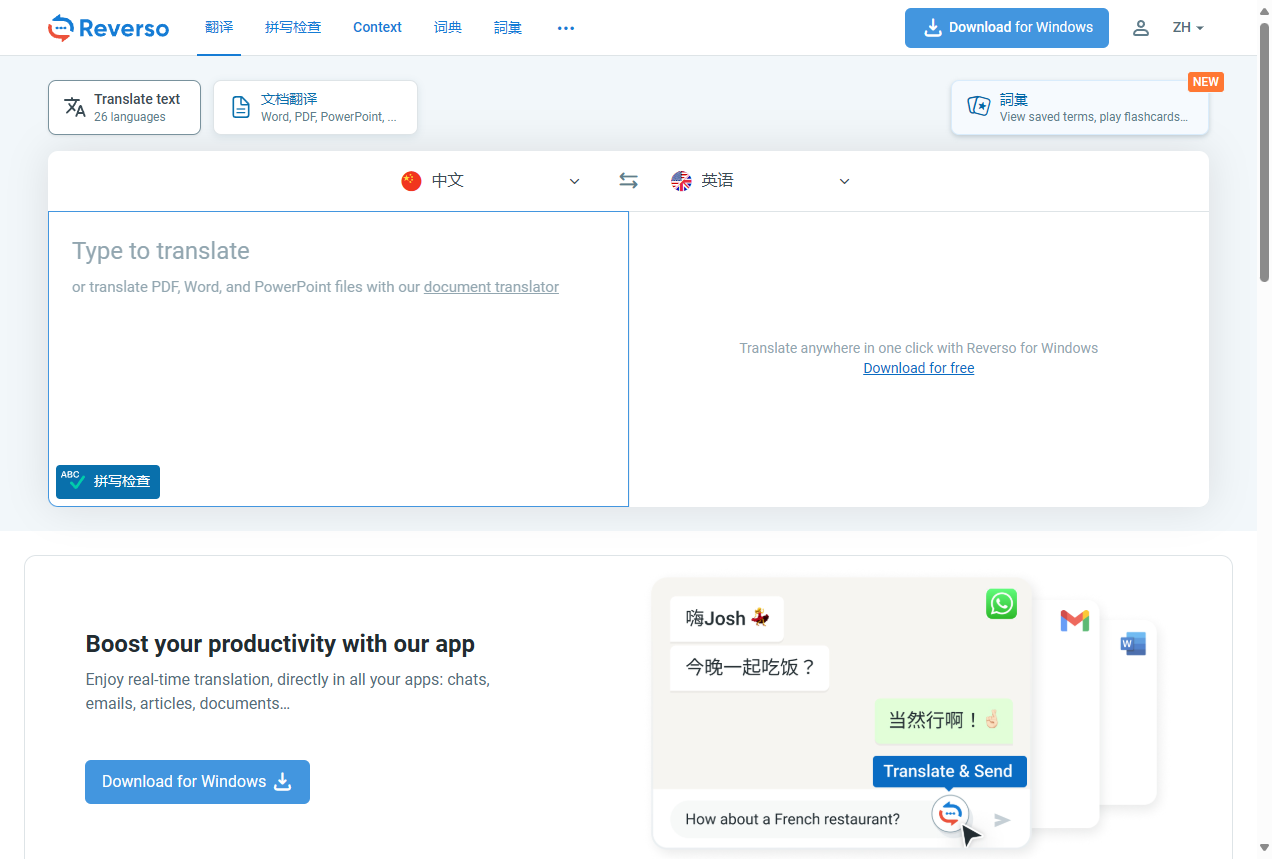Click the Reverso logo icon

click(x=61, y=28)
